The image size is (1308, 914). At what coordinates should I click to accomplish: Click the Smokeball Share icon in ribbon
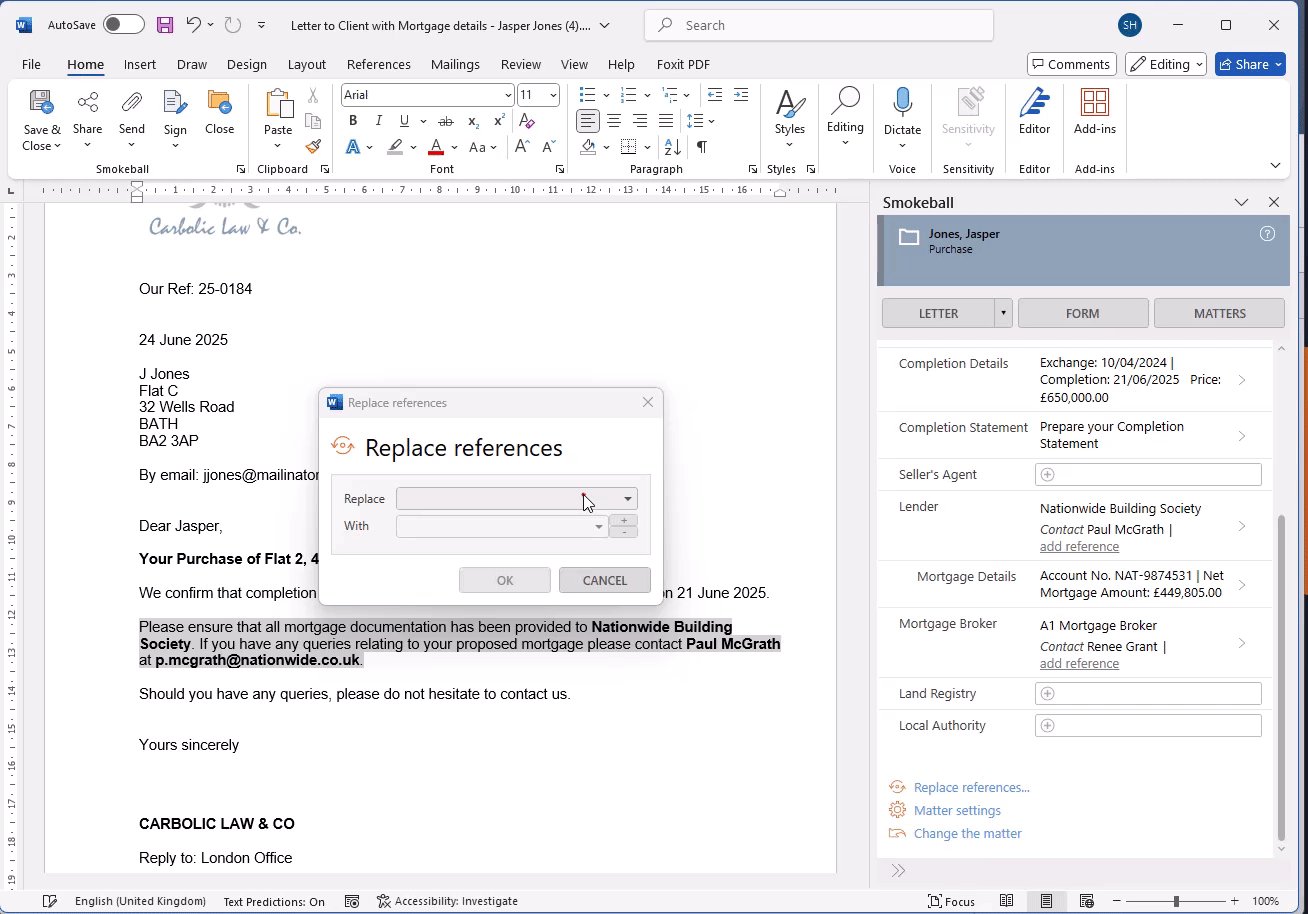coord(88,103)
